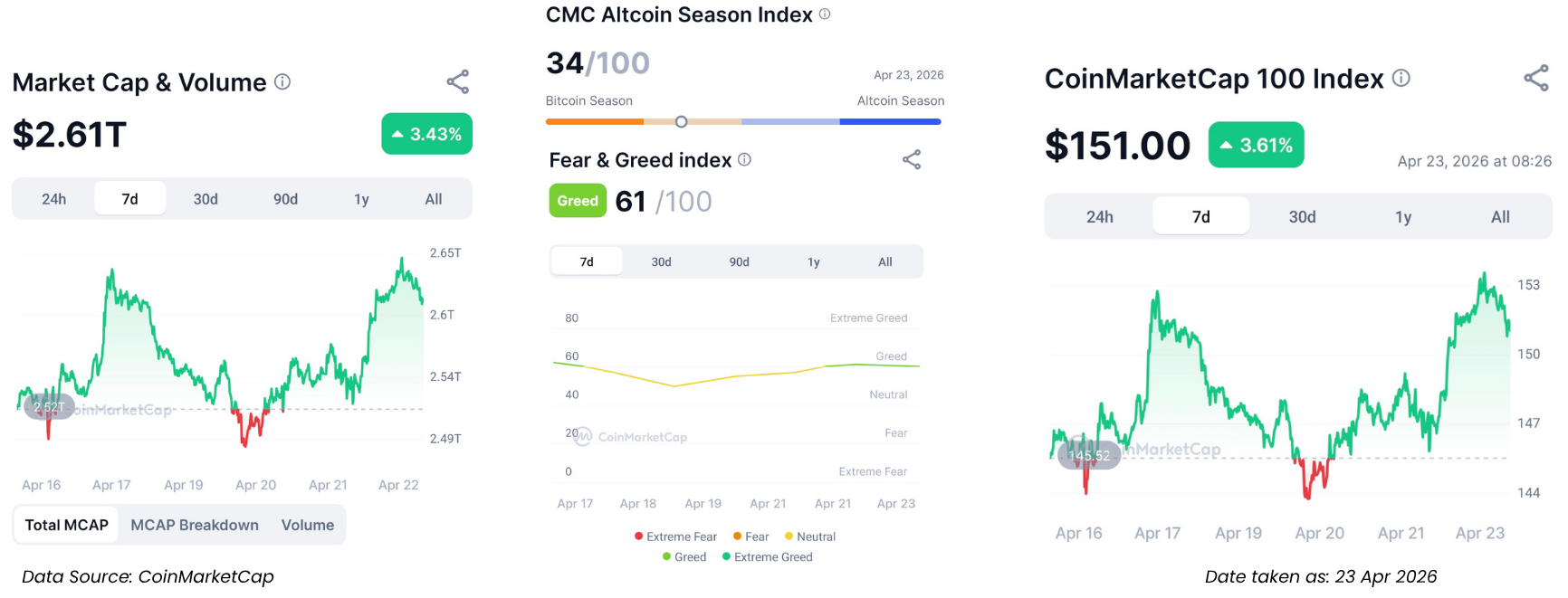The height and width of the screenshot is (598, 1568).
Task: Set Fear & Greed chart to 90d
Action: [x=740, y=262]
